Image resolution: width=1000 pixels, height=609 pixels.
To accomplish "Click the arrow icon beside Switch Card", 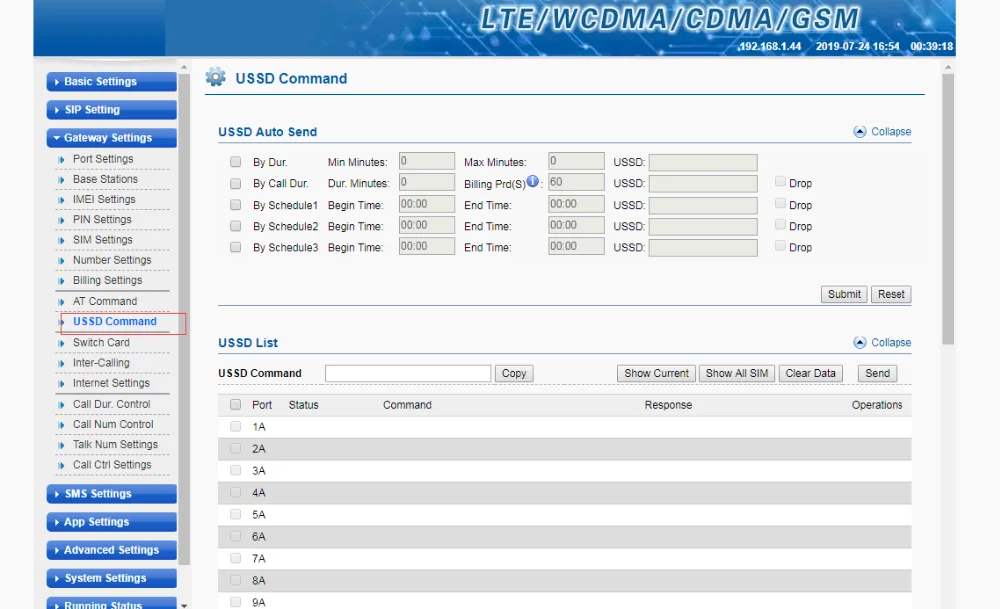I will pos(62,343).
